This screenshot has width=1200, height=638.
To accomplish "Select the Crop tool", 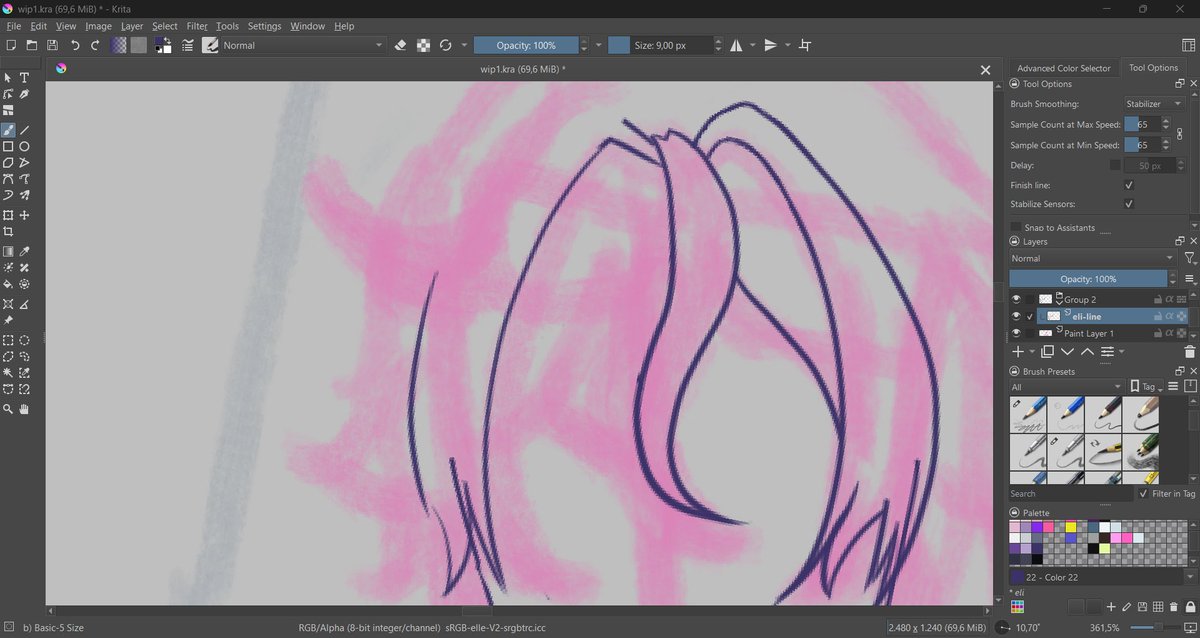I will pos(8,231).
